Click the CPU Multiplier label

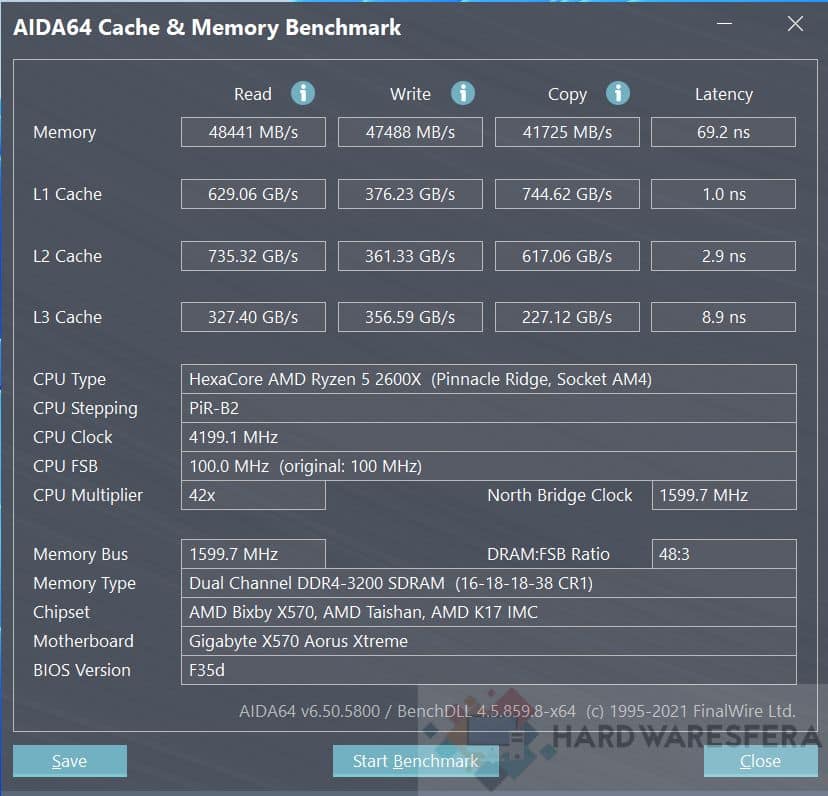[x=88, y=495]
